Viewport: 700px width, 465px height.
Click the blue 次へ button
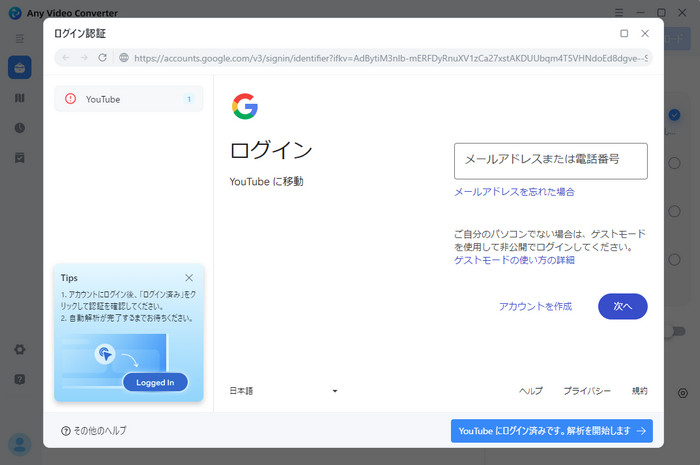622,306
